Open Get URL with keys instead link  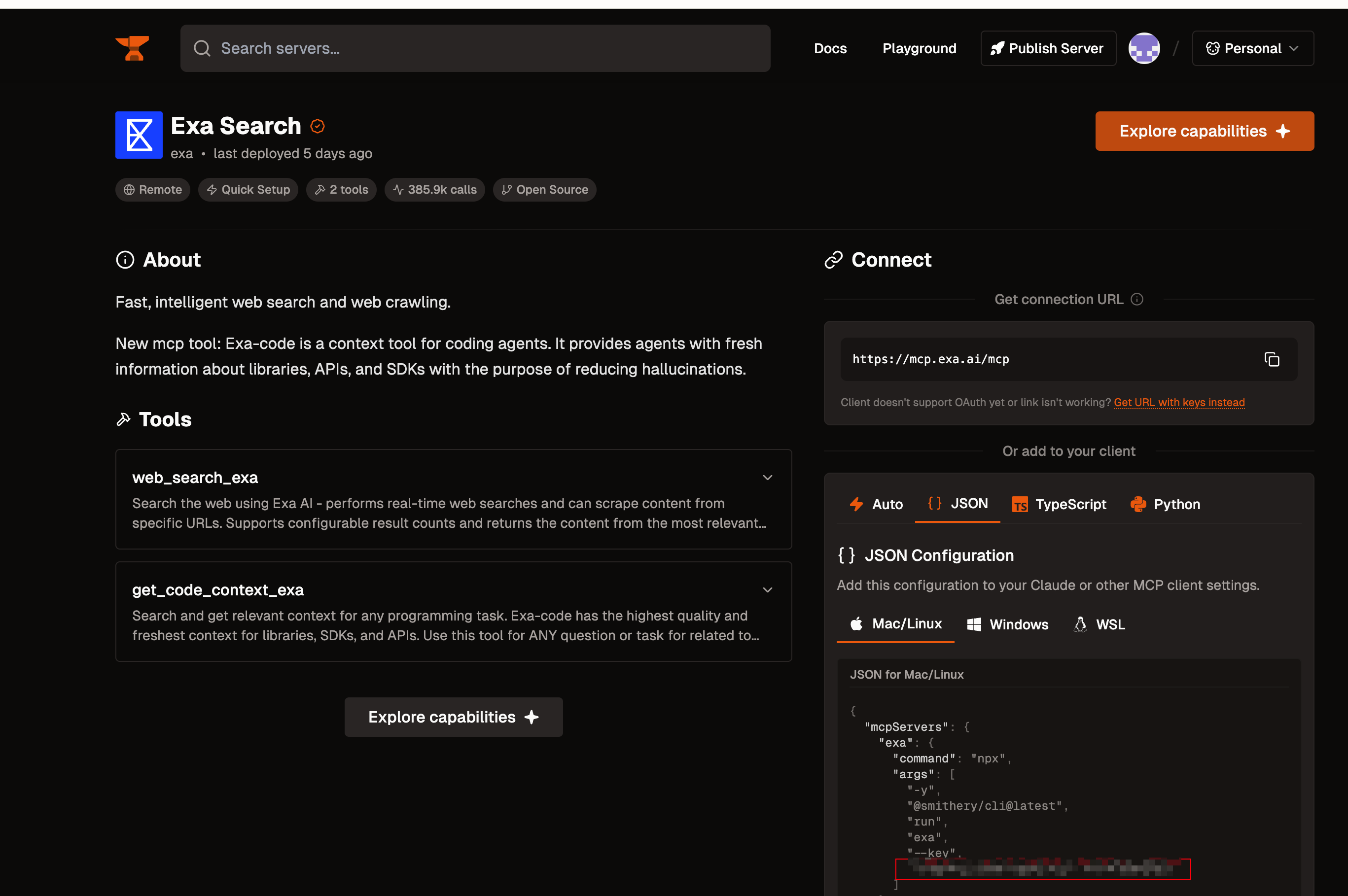coord(1179,402)
